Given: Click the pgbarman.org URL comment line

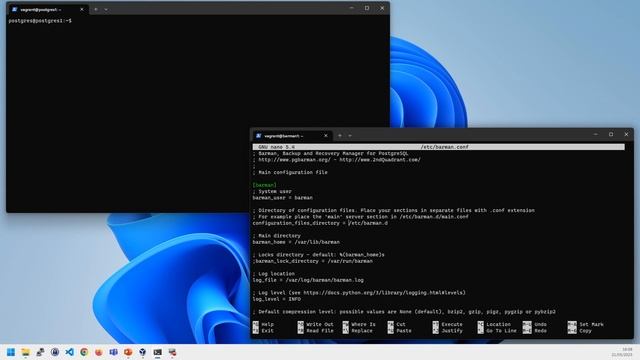Looking at the screenshot, I should click(337, 160).
